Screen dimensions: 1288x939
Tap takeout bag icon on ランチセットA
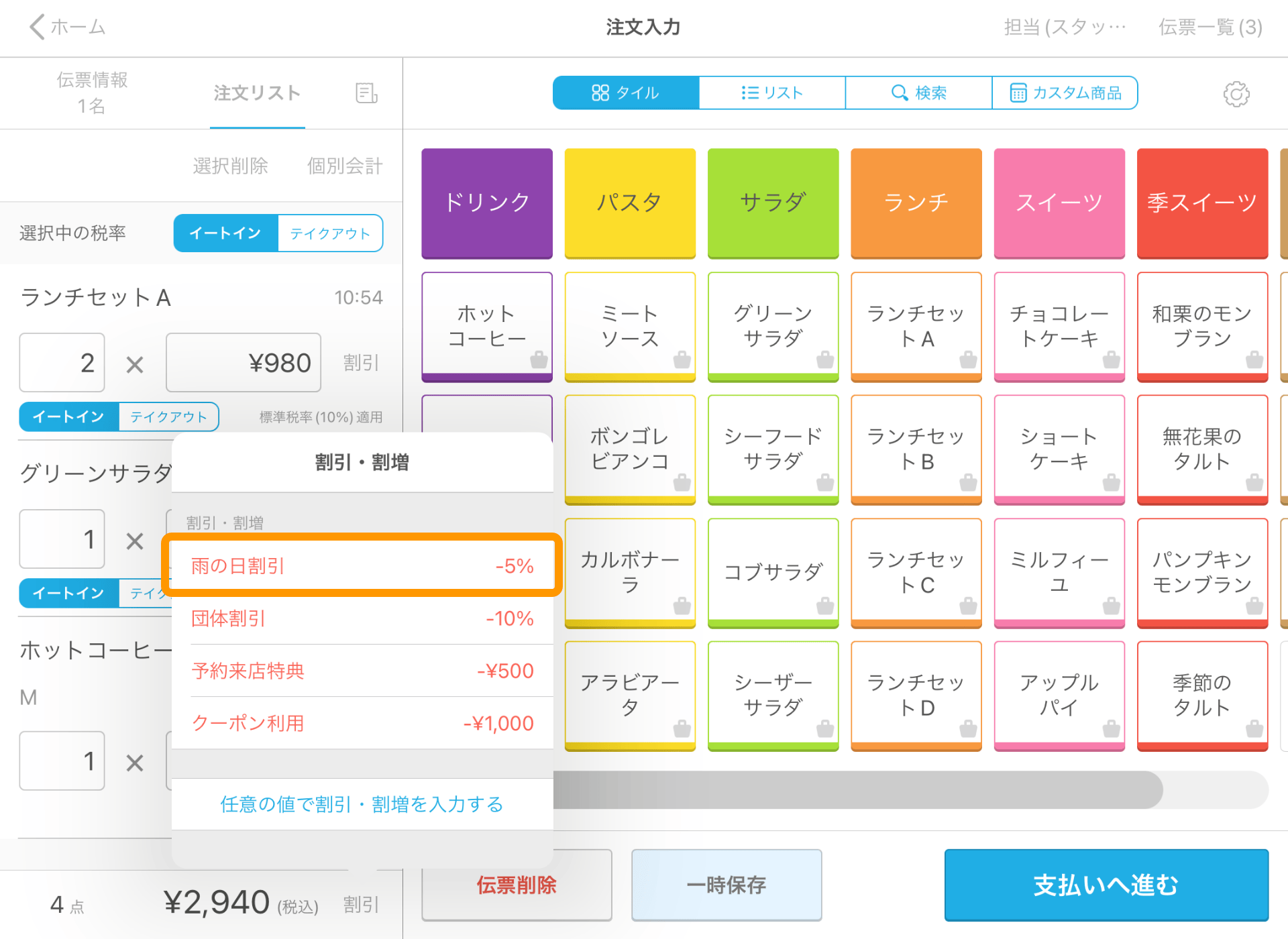[968, 360]
